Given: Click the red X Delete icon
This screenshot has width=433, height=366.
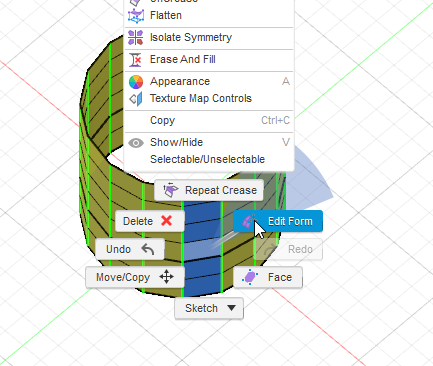Looking at the screenshot, I should tap(166, 221).
